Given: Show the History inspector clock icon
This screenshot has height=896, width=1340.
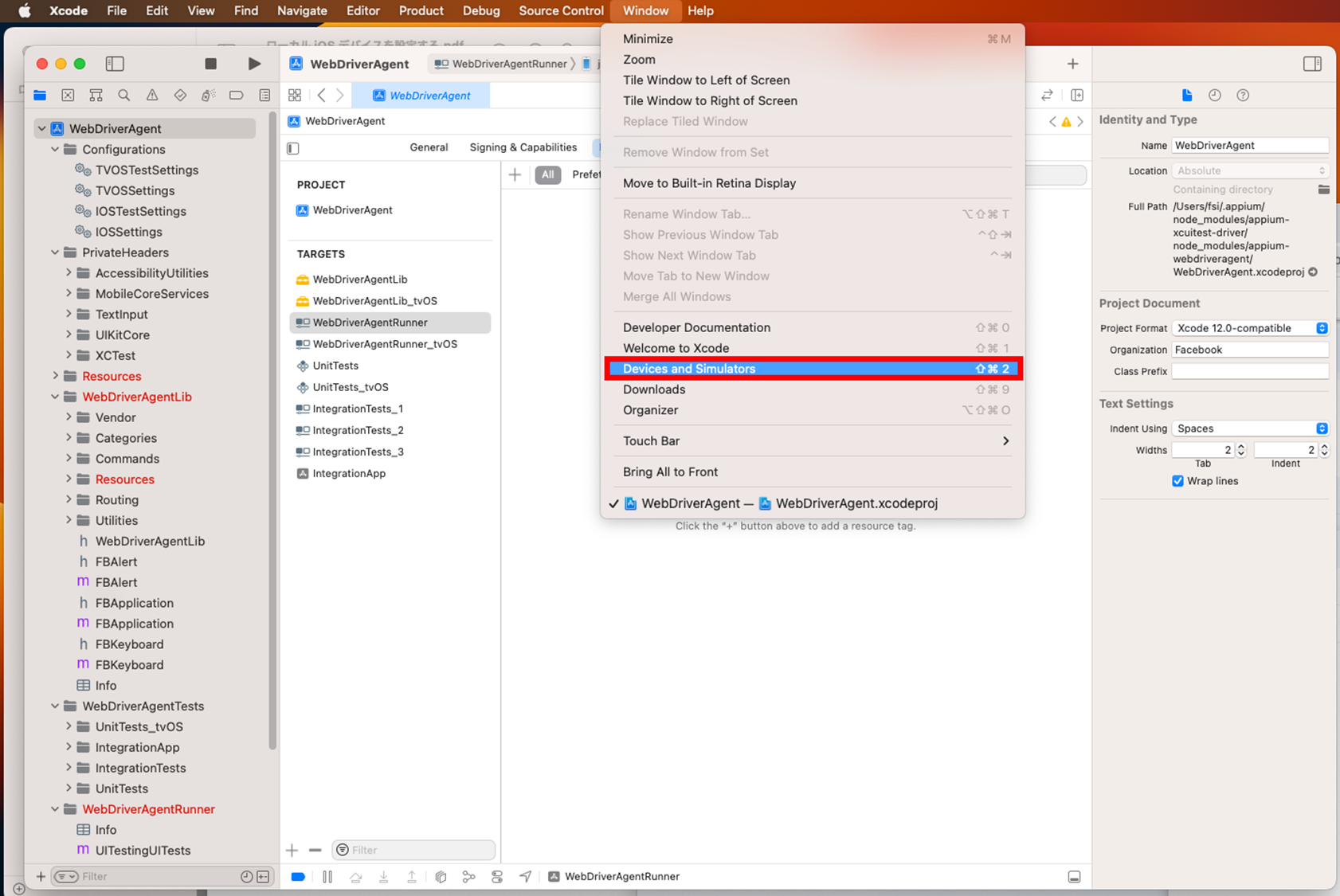Looking at the screenshot, I should click(1215, 96).
